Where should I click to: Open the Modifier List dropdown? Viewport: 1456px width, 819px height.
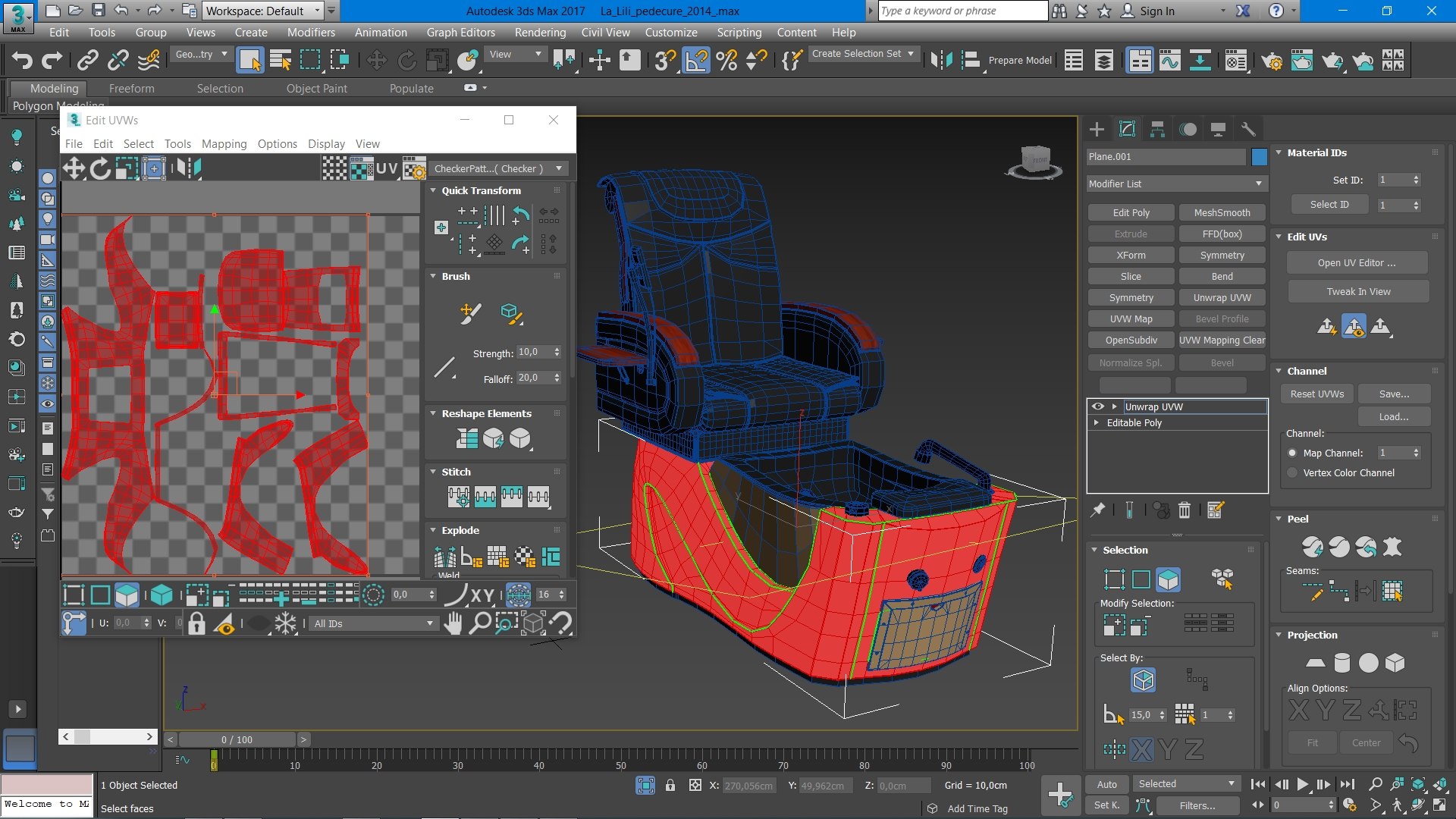(1176, 184)
